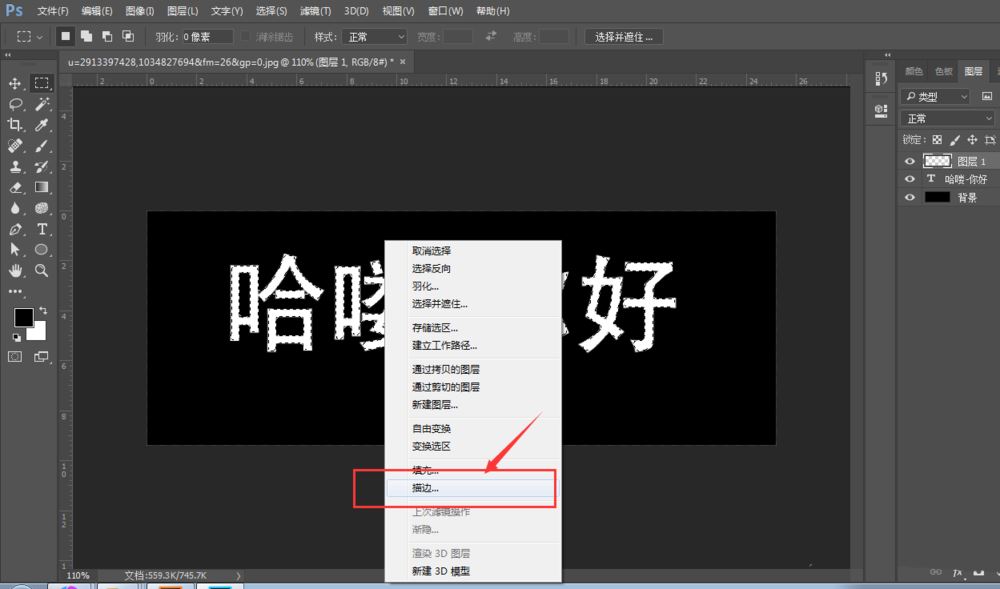
Task: Select the Eyedropper tool
Action: tap(41, 125)
